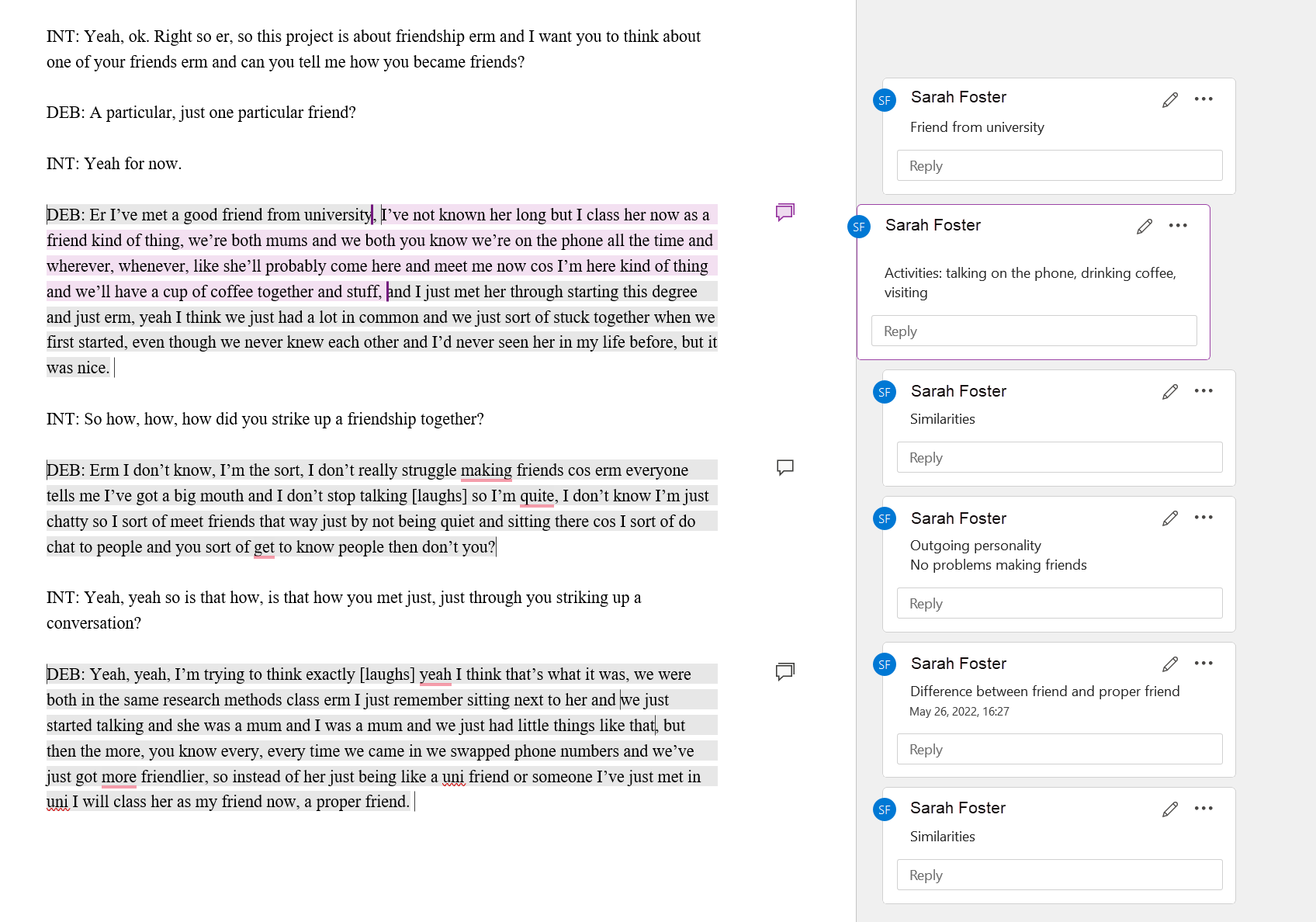This screenshot has width=1316, height=922.
Task: Edit the 'Difference between friend and proper friend' comment
Action: tap(1170, 664)
